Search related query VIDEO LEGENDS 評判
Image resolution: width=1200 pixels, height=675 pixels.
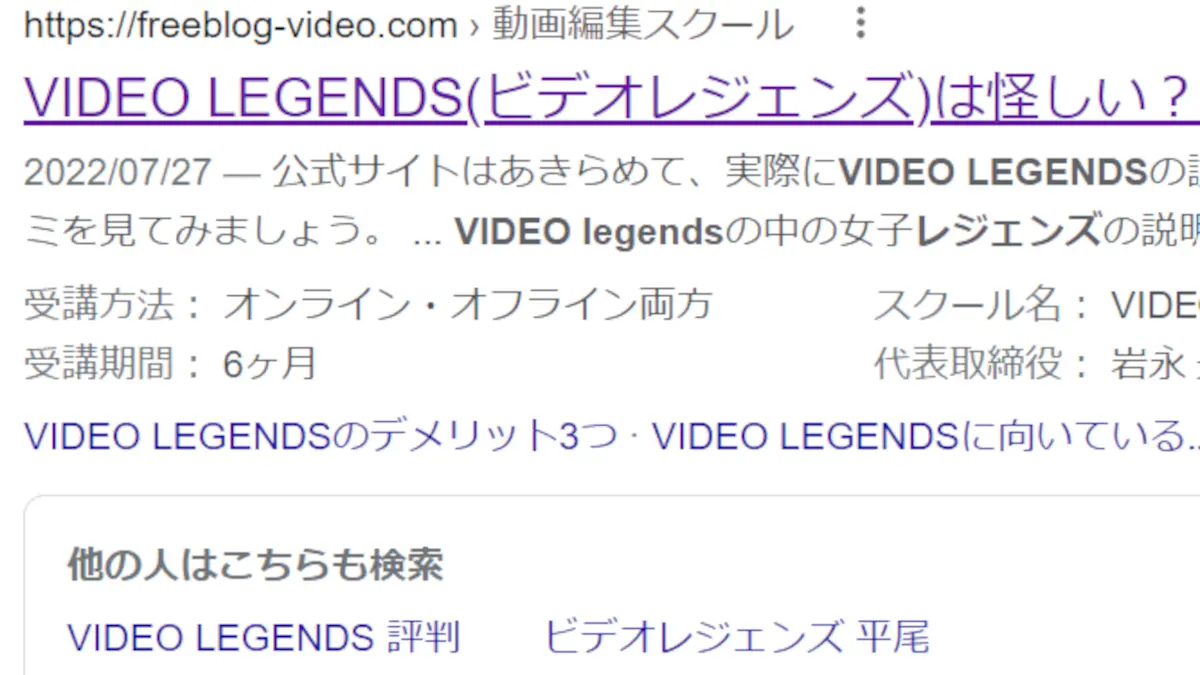coord(264,636)
